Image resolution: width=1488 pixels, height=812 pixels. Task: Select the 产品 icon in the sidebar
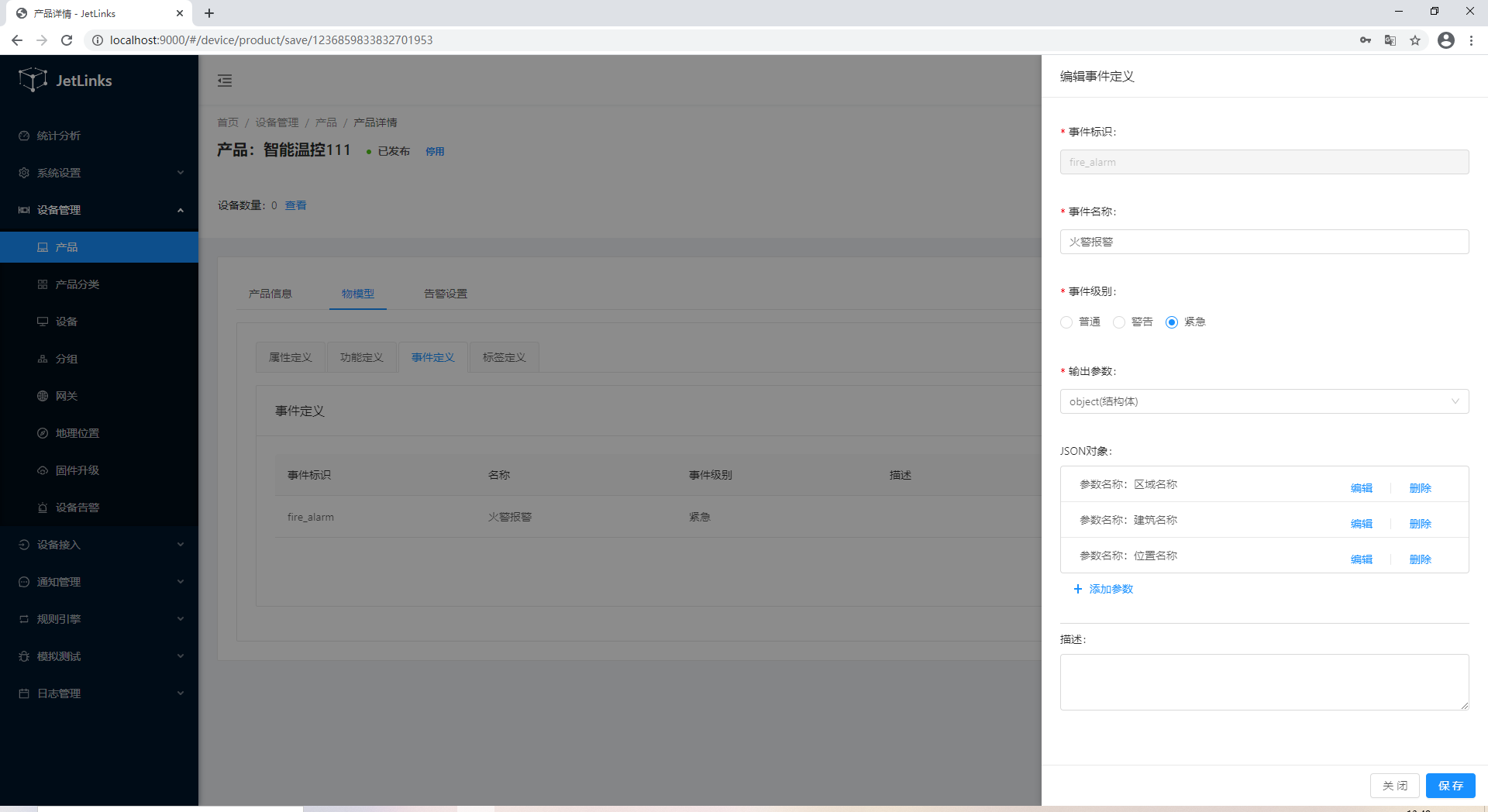pos(43,246)
